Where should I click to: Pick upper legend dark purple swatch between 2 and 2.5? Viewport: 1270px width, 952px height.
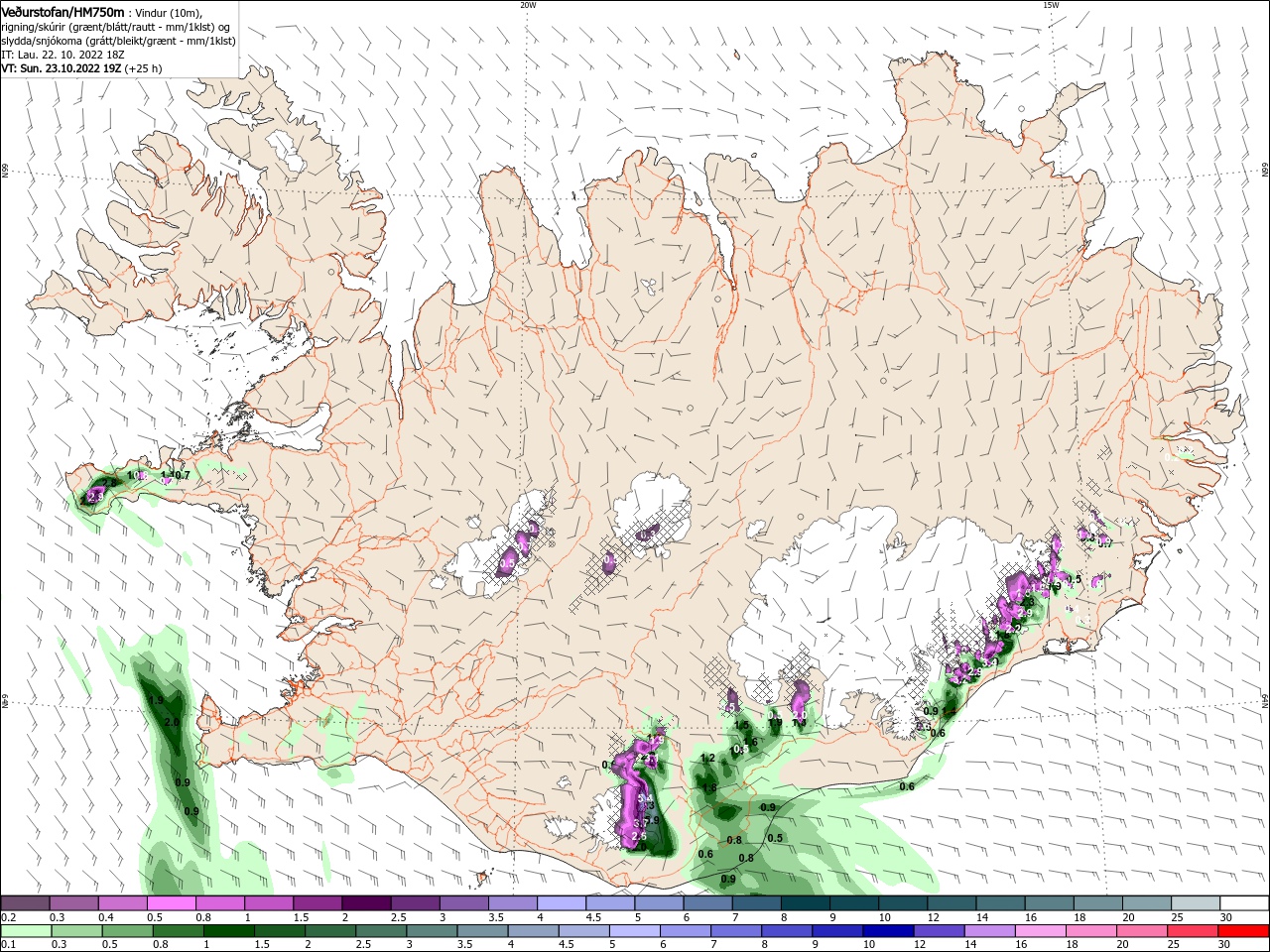point(366,903)
